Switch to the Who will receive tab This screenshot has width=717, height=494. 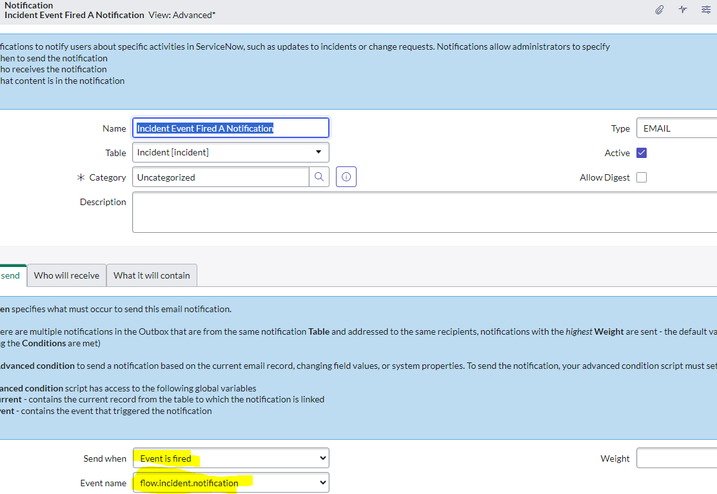click(67, 275)
